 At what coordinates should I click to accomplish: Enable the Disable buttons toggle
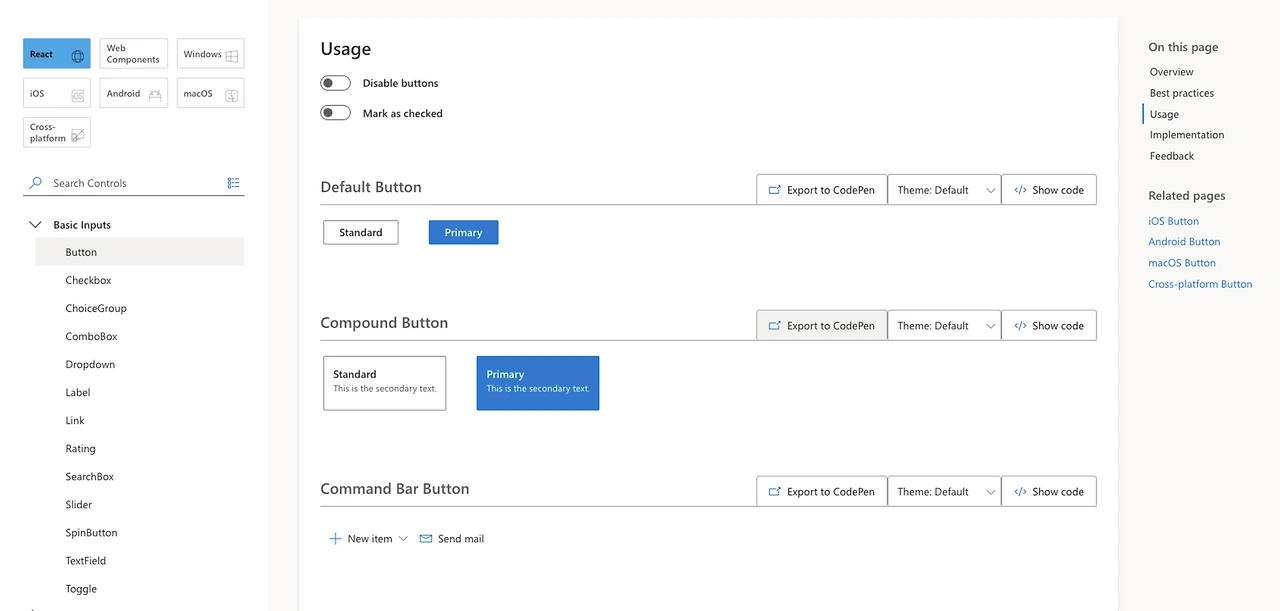[335, 83]
